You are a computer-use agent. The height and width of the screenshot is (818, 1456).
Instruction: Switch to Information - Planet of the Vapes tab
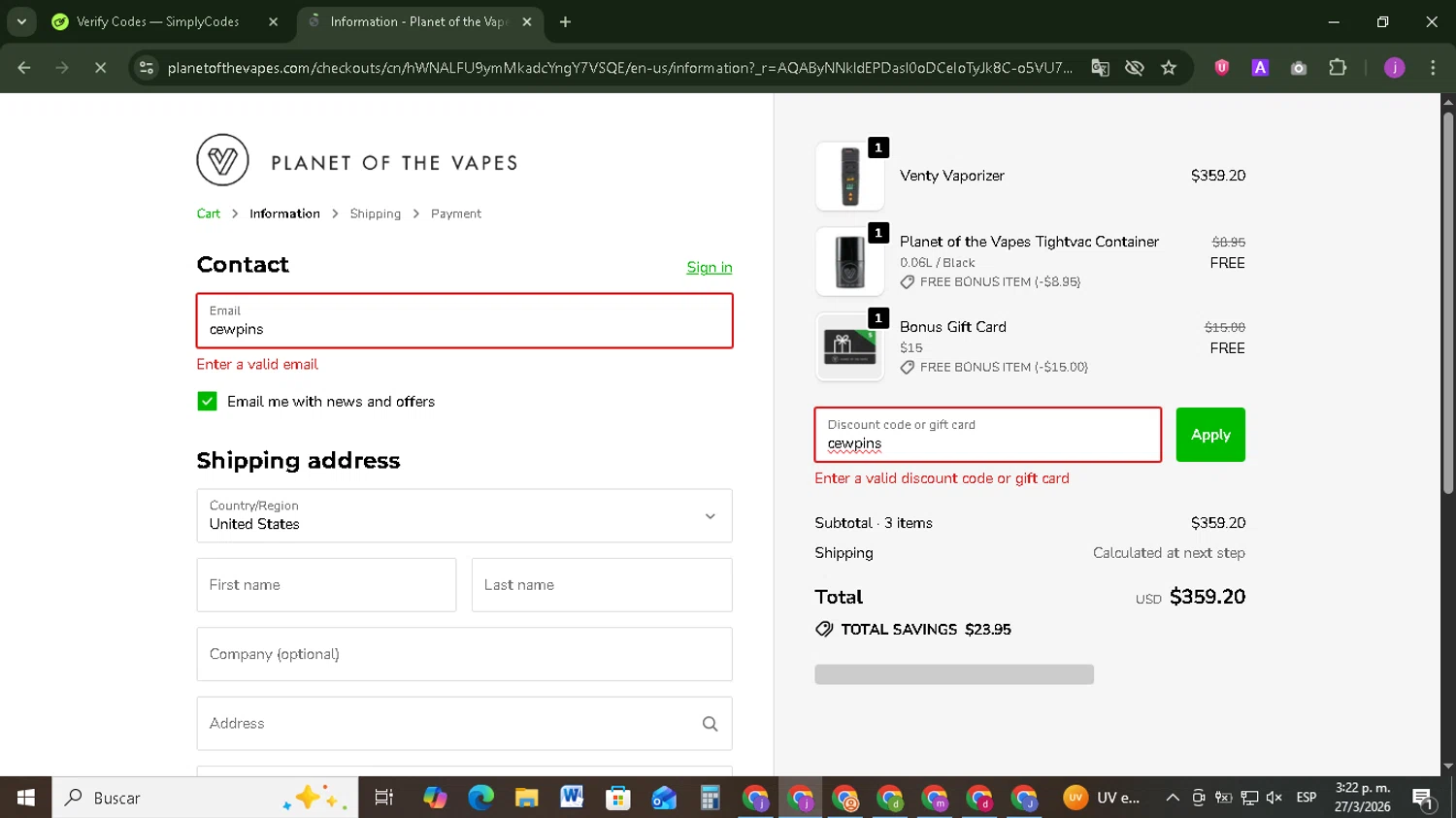[417, 21]
